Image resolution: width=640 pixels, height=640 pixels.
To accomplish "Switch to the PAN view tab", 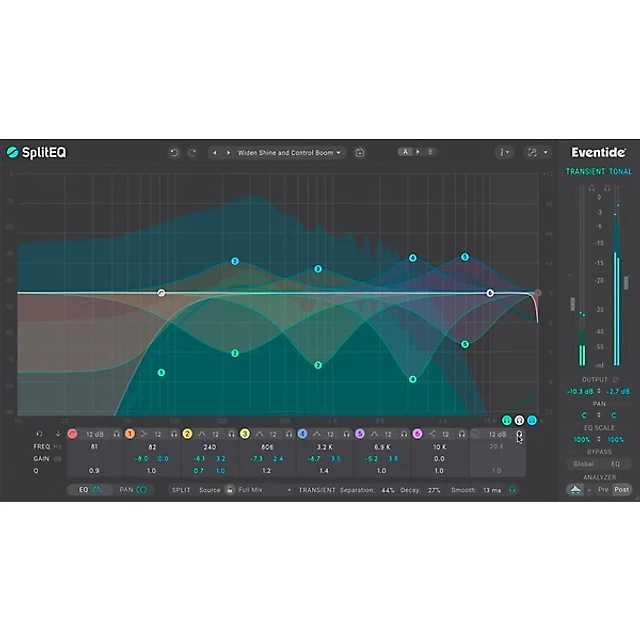I will tap(133, 490).
